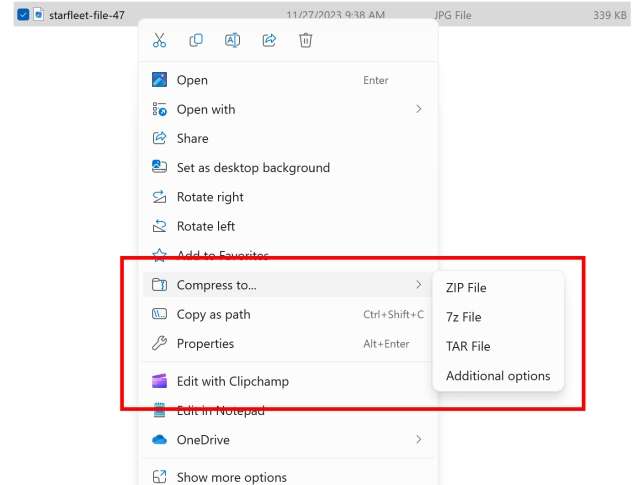Choose ZIP File compression option
This screenshot has height=485, width=640.
pos(466,288)
